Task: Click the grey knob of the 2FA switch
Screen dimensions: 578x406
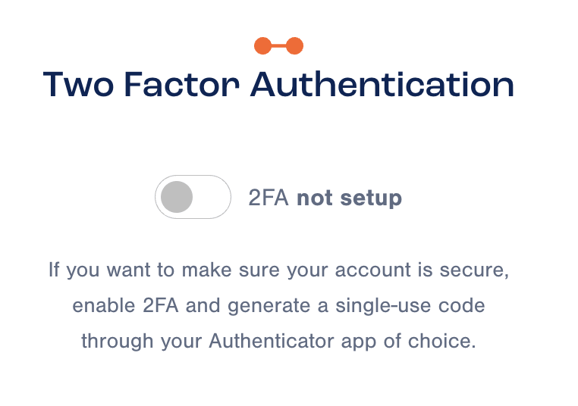Action: [x=177, y=197]
